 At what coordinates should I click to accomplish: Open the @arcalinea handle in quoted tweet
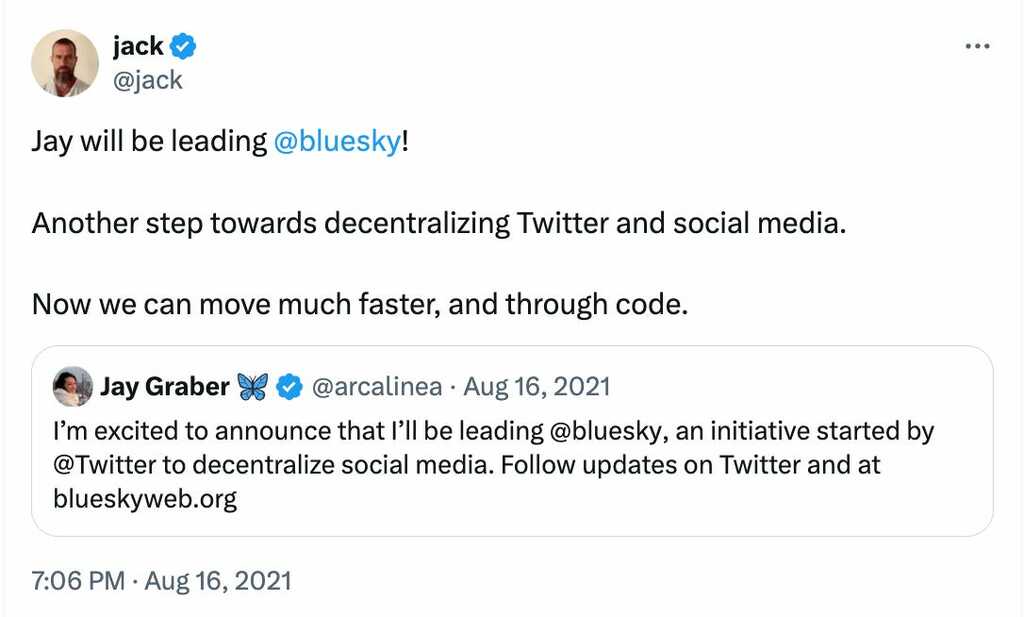(x=373, y=387)
